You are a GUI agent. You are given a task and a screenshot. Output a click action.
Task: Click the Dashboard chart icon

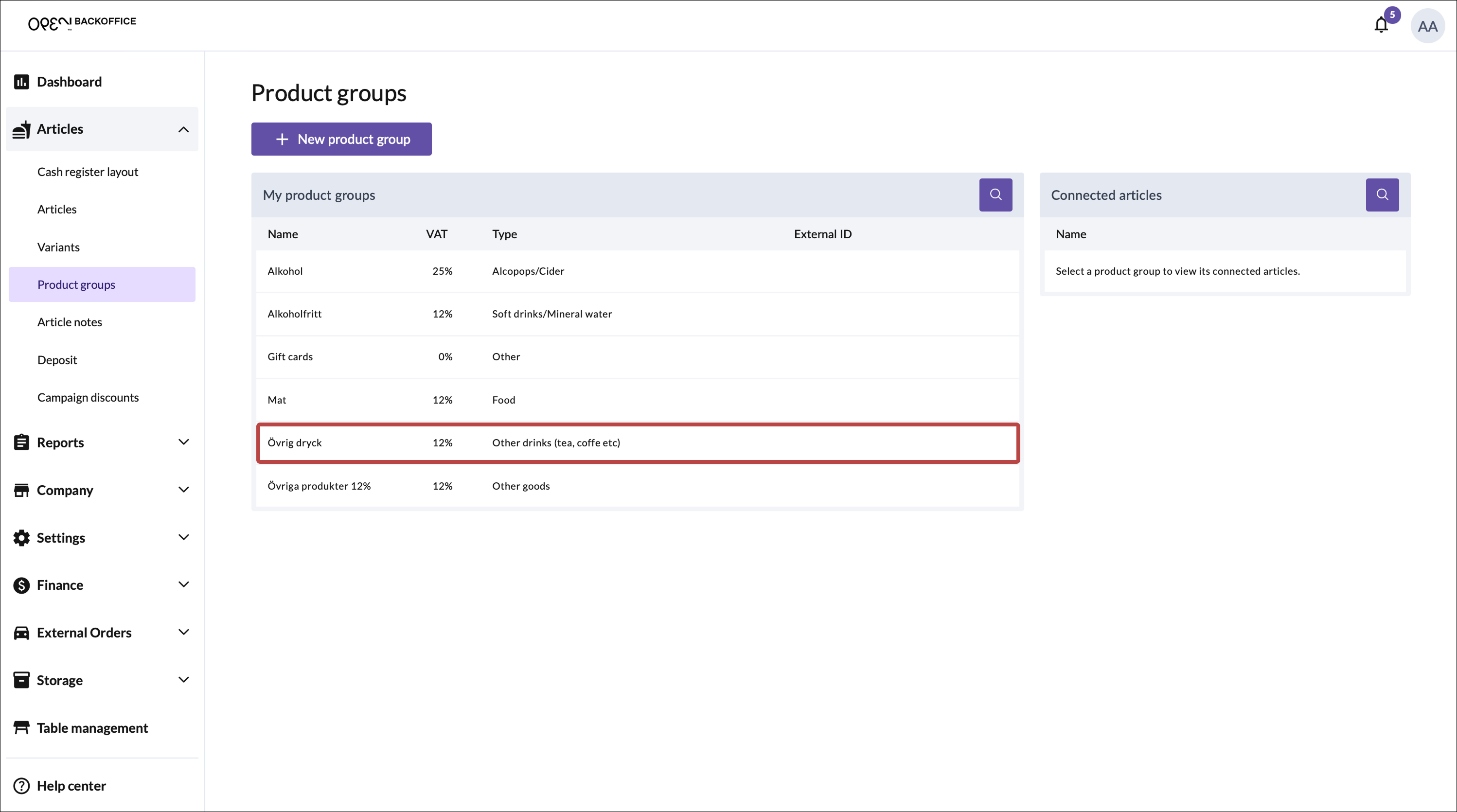[21, 82]
